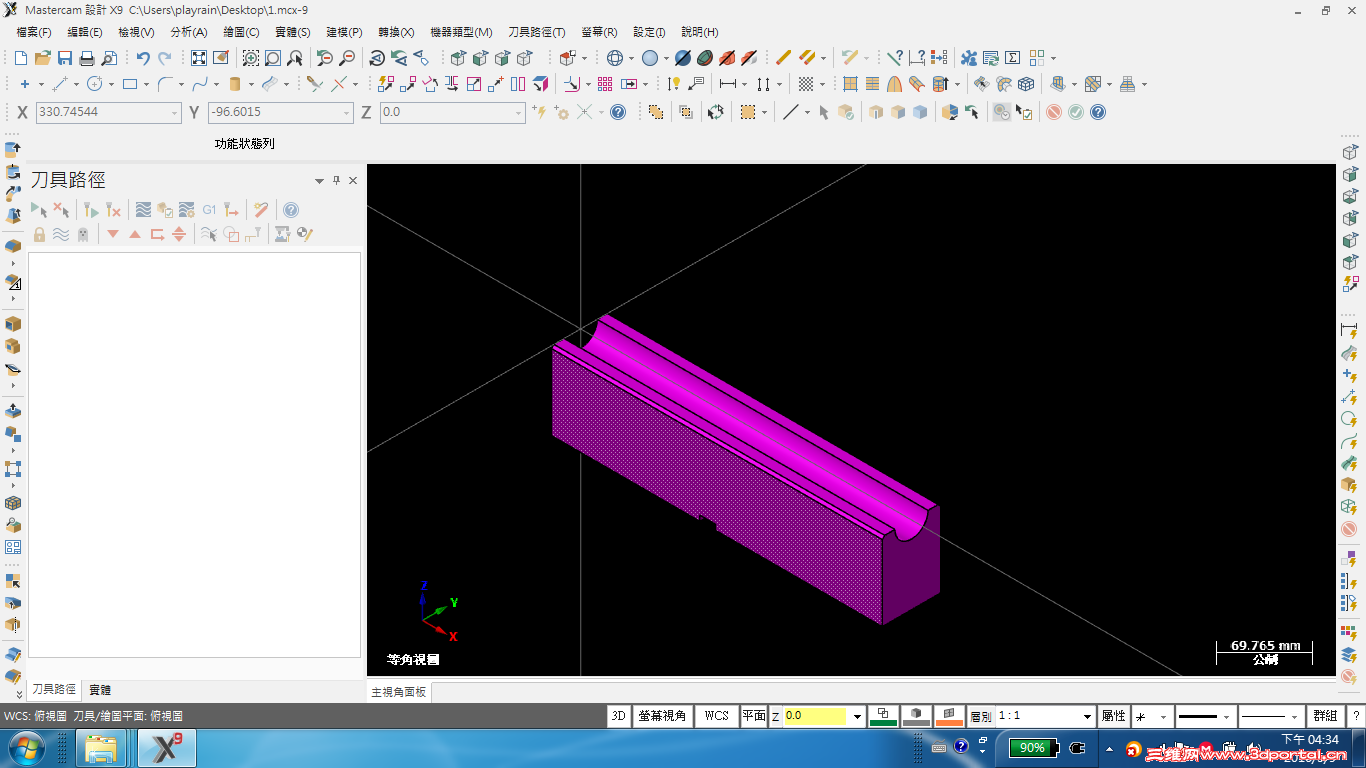This screenshot has width=1366, height=768.
Task: Click the gray solid color swatch
Action: tap(916, 716)
